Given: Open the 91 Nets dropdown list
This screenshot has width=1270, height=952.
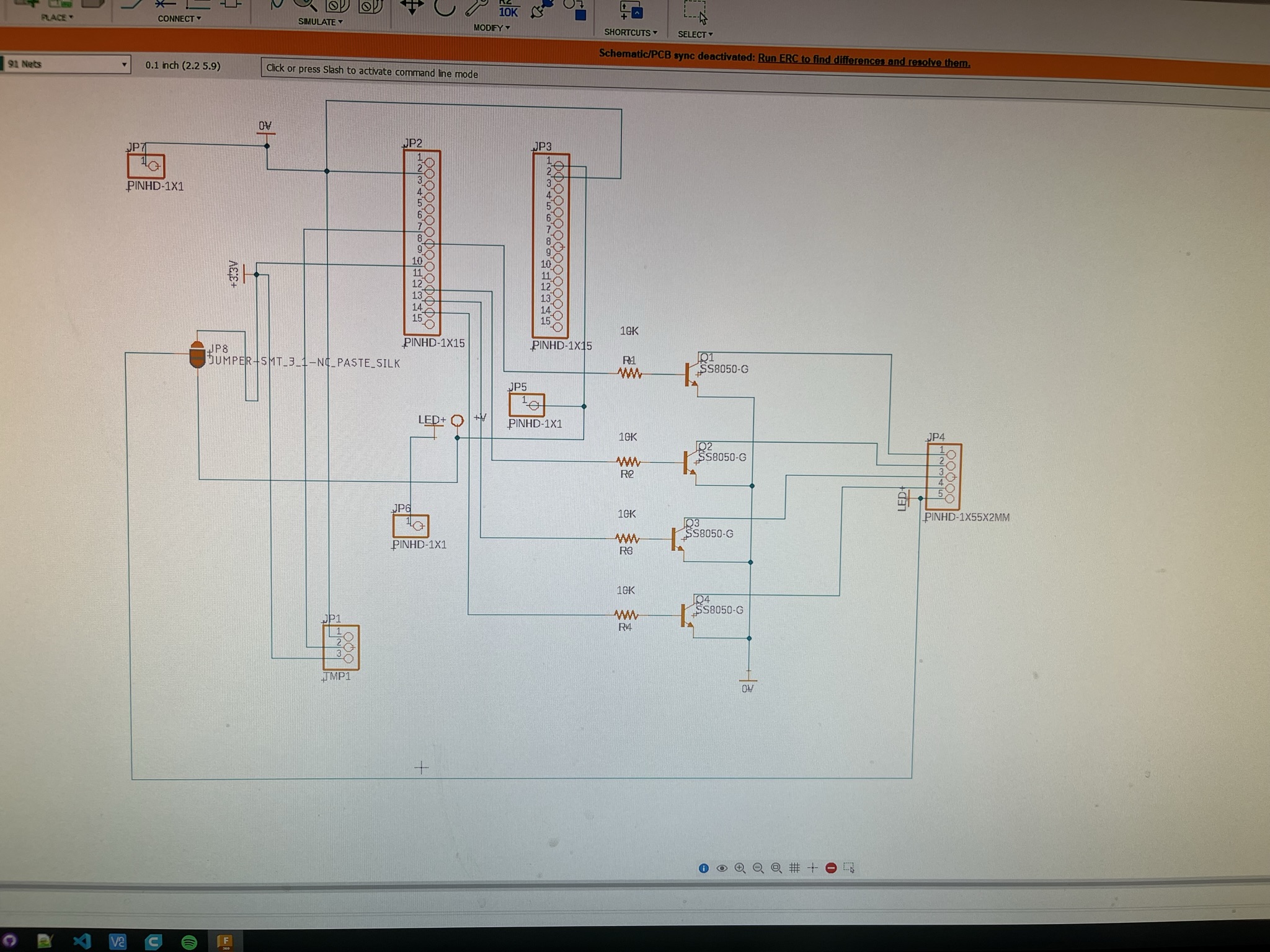Looking at the screenshot, I should pyautogui.click(x=66, y=64).
